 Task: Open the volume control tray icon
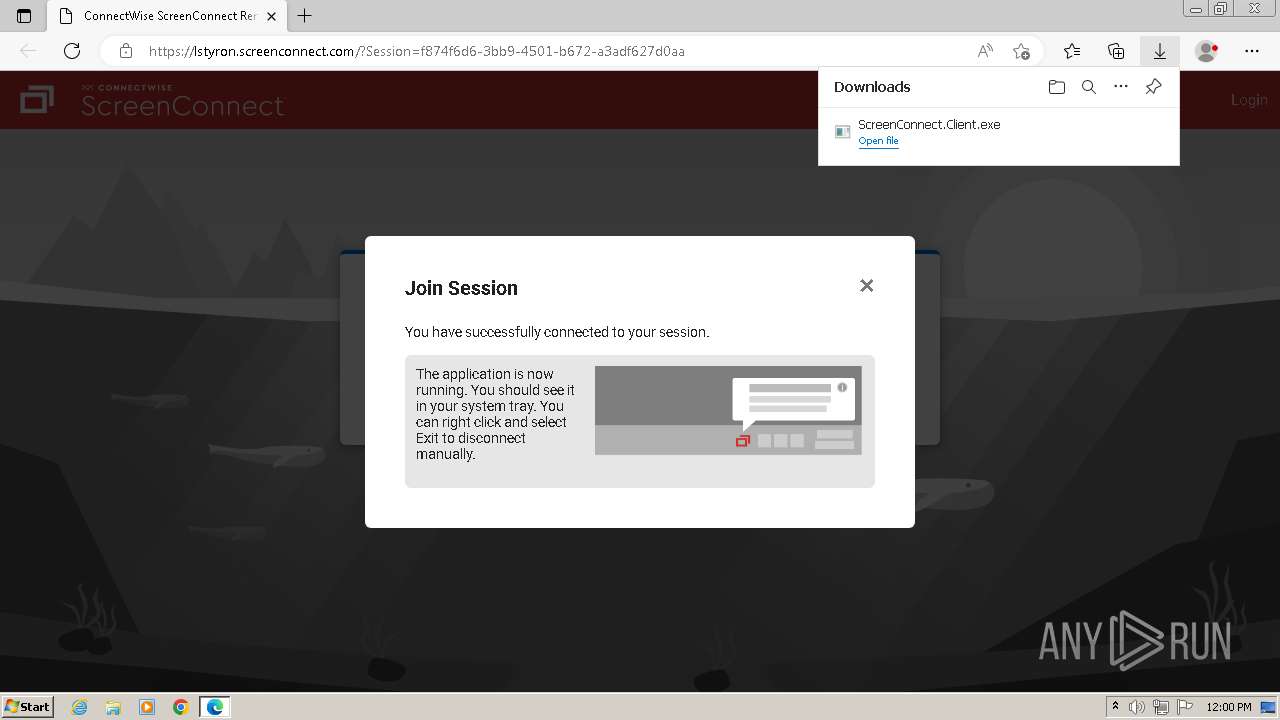tap(1137, 707)
